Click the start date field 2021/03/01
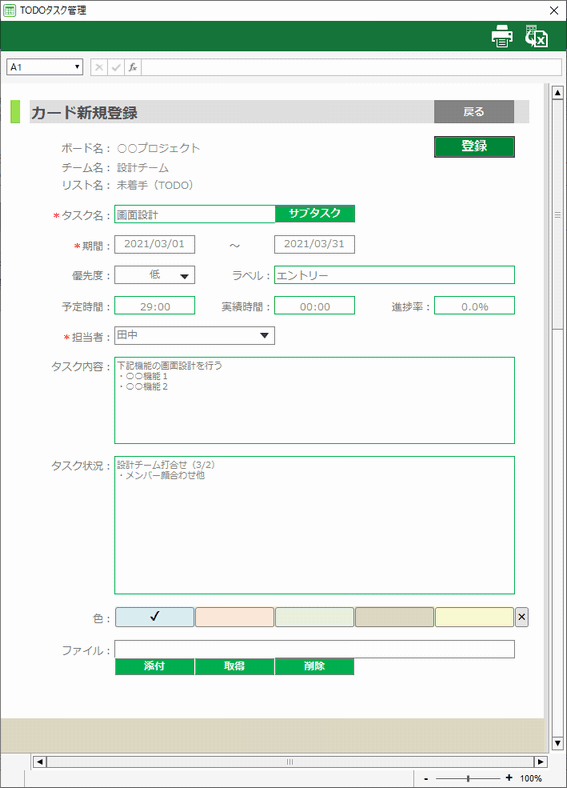The image size is (567, 788). click(x=154, y=244)
